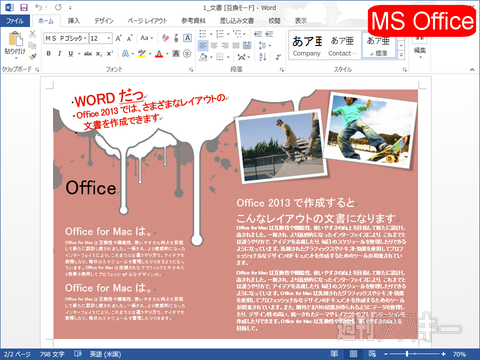Expand the styles gallery more arrow
480x360 pixels.
pyautogui.click(x=401, y=55)
